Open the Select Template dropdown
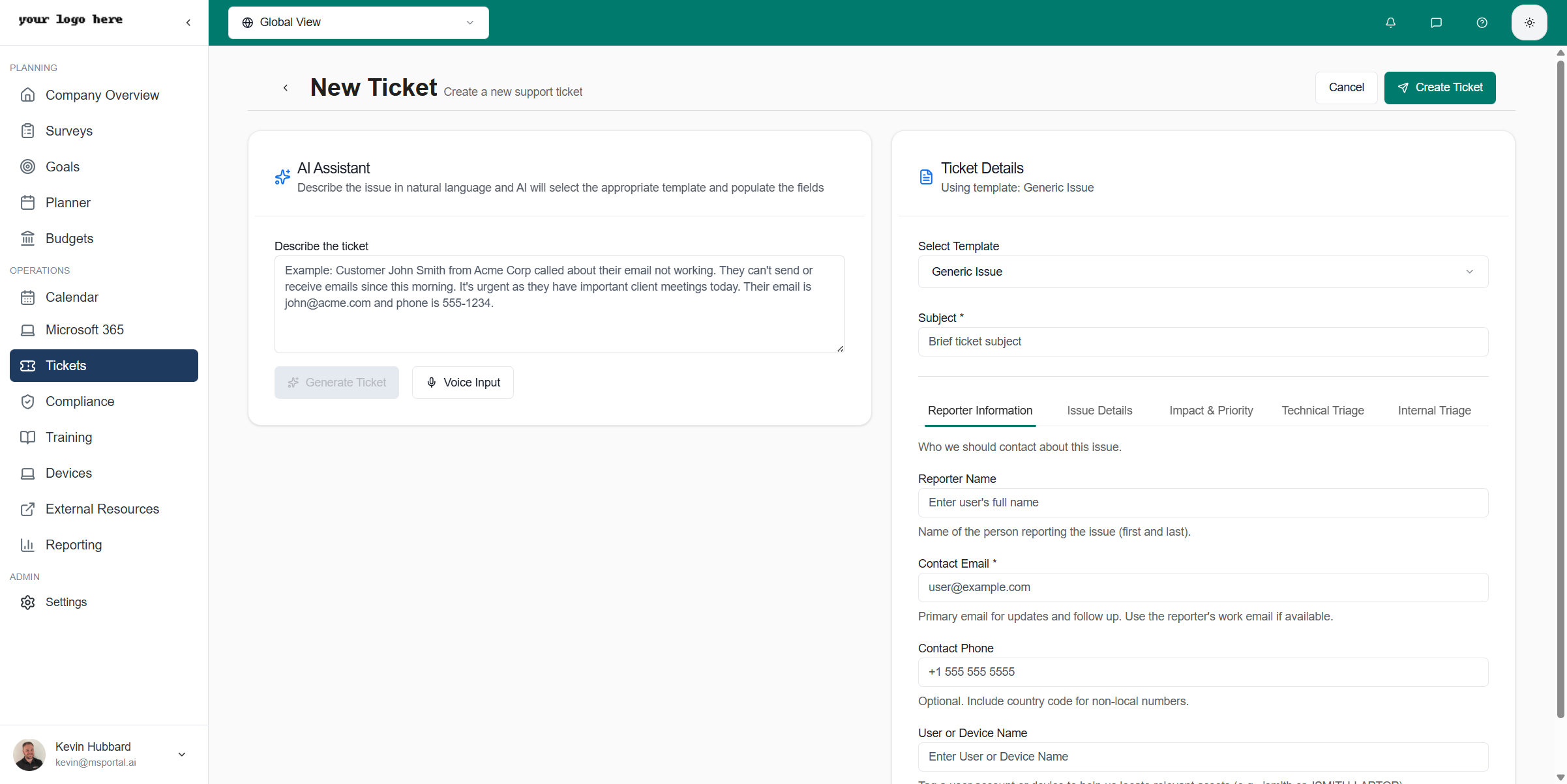This screenshot has width=1567, height=784. (x=1202, y=272)
